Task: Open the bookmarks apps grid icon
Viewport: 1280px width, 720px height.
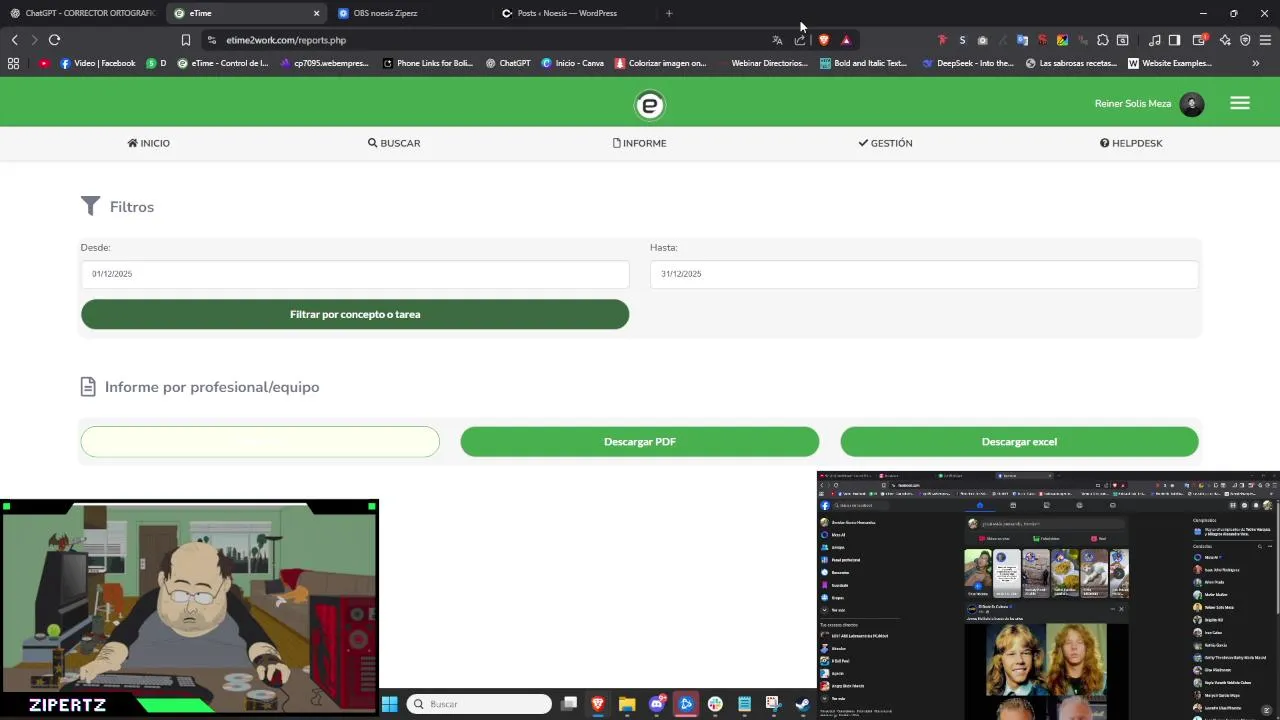Action: click(x=13, y=63)
